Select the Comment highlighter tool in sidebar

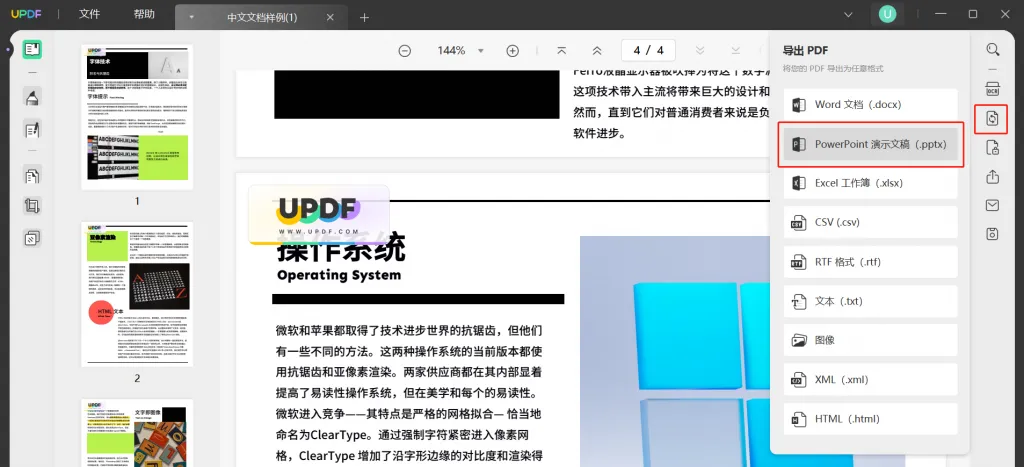click(32, 97)
